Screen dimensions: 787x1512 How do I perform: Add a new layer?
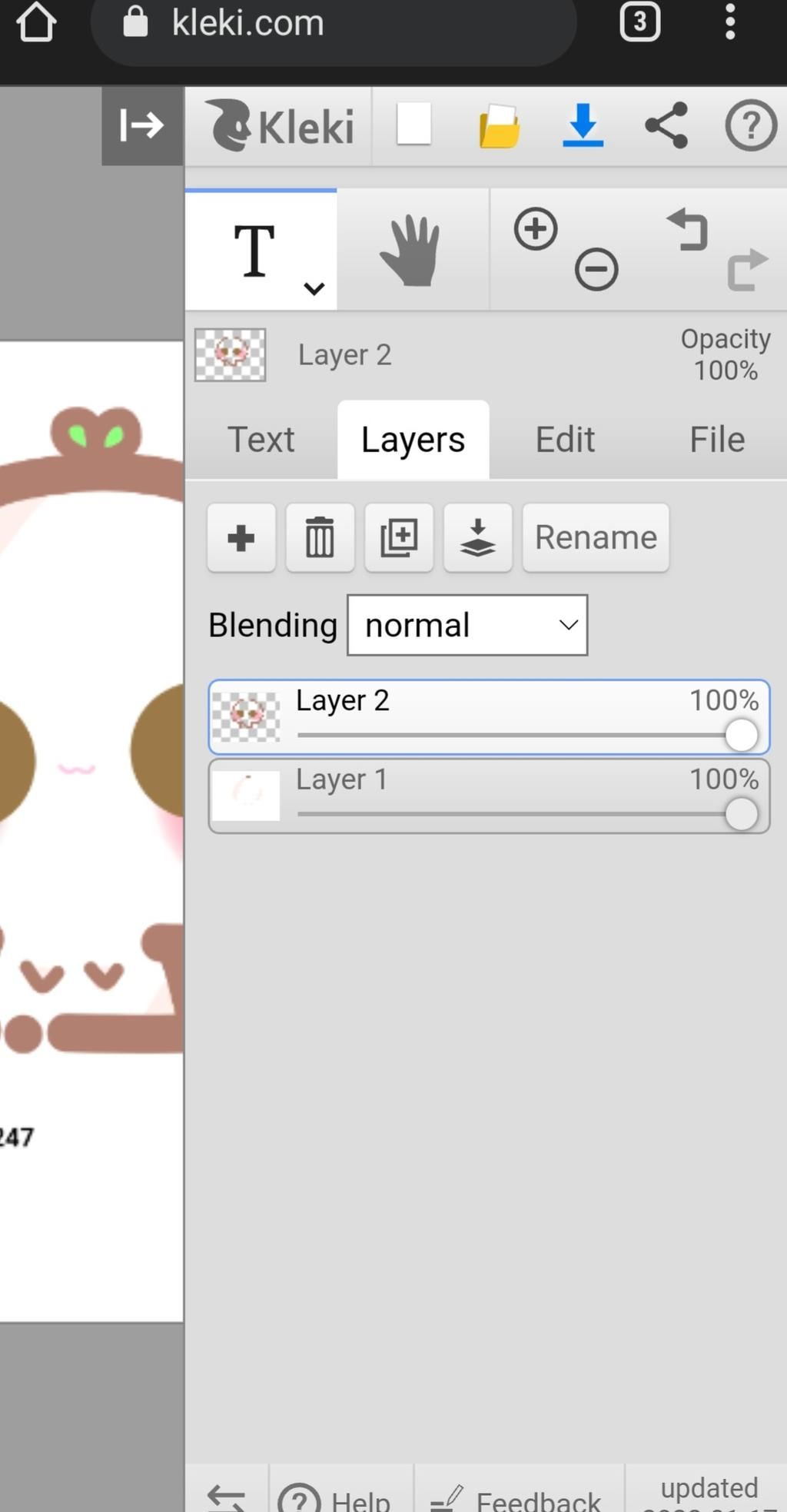pyautogui.click(x=241, y=537)
